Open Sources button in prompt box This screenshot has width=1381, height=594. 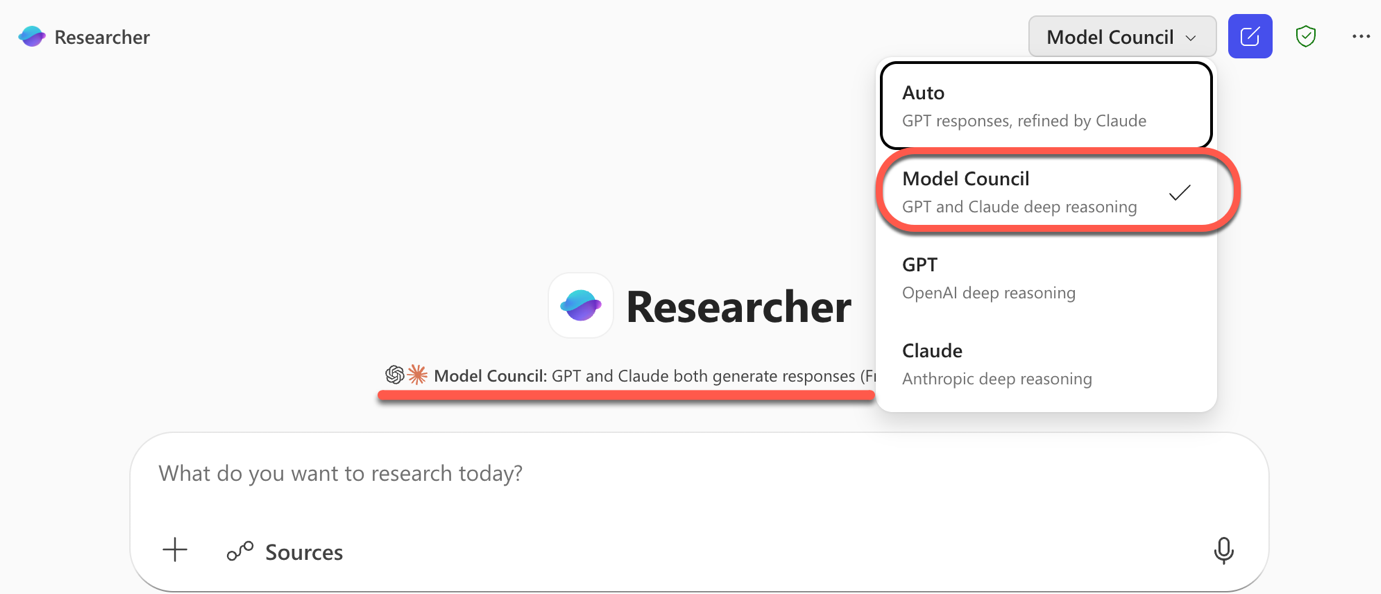coord(303,552)
